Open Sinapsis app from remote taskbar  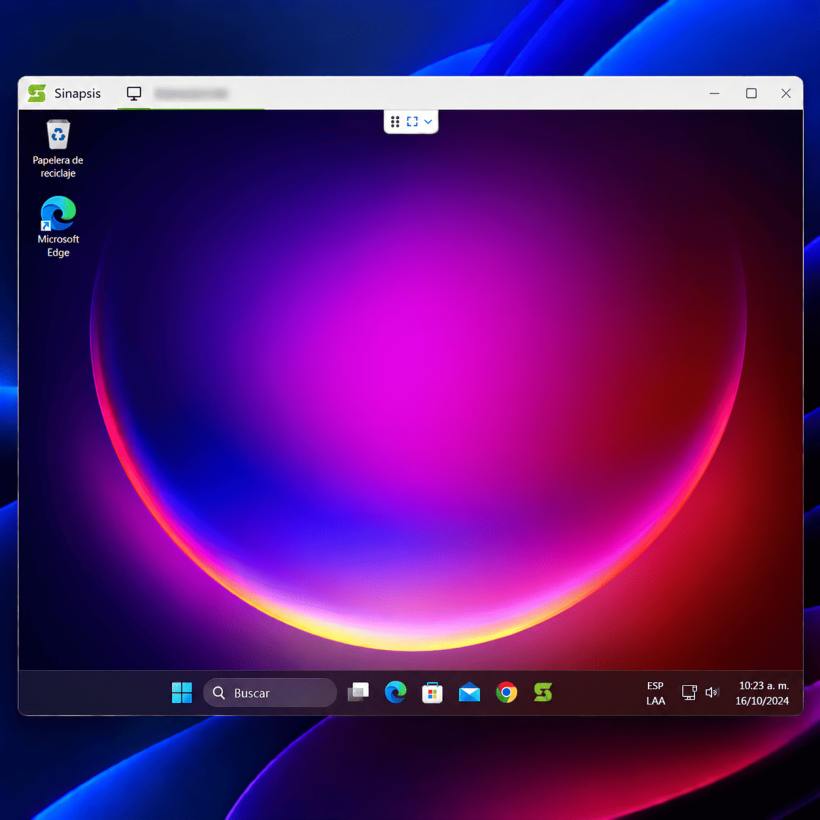point(543,692)
